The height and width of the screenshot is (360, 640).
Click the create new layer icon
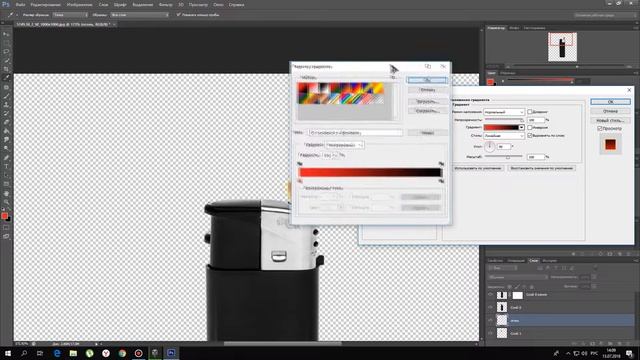tap(620, 344)
